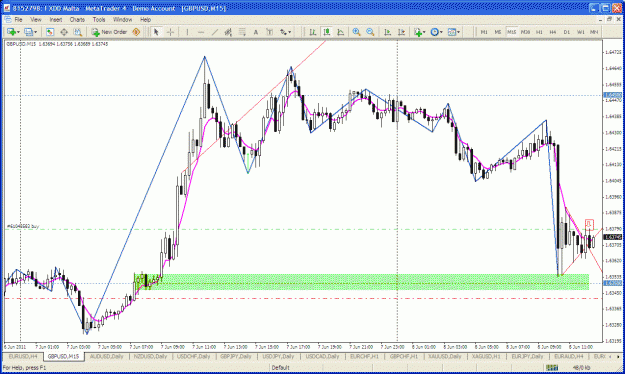Switch to the EURAUD,H4 chart tab
Viewport: 625px width, 374px height.
coord(569,356)
